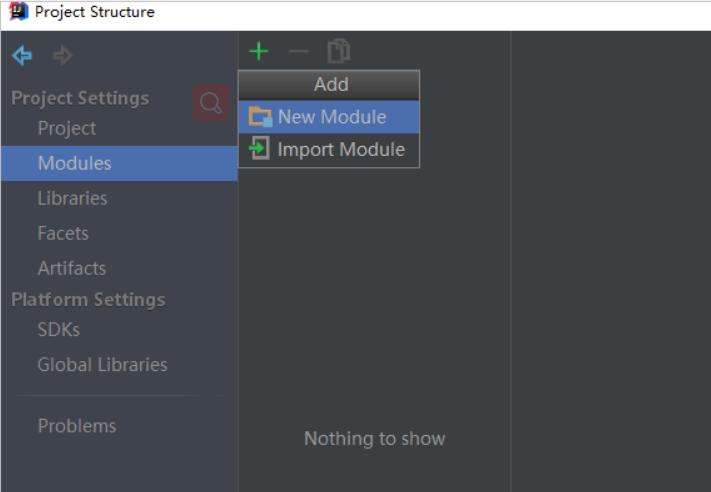
Task: Go to Facets settings
Action: (x=63, y=233)
